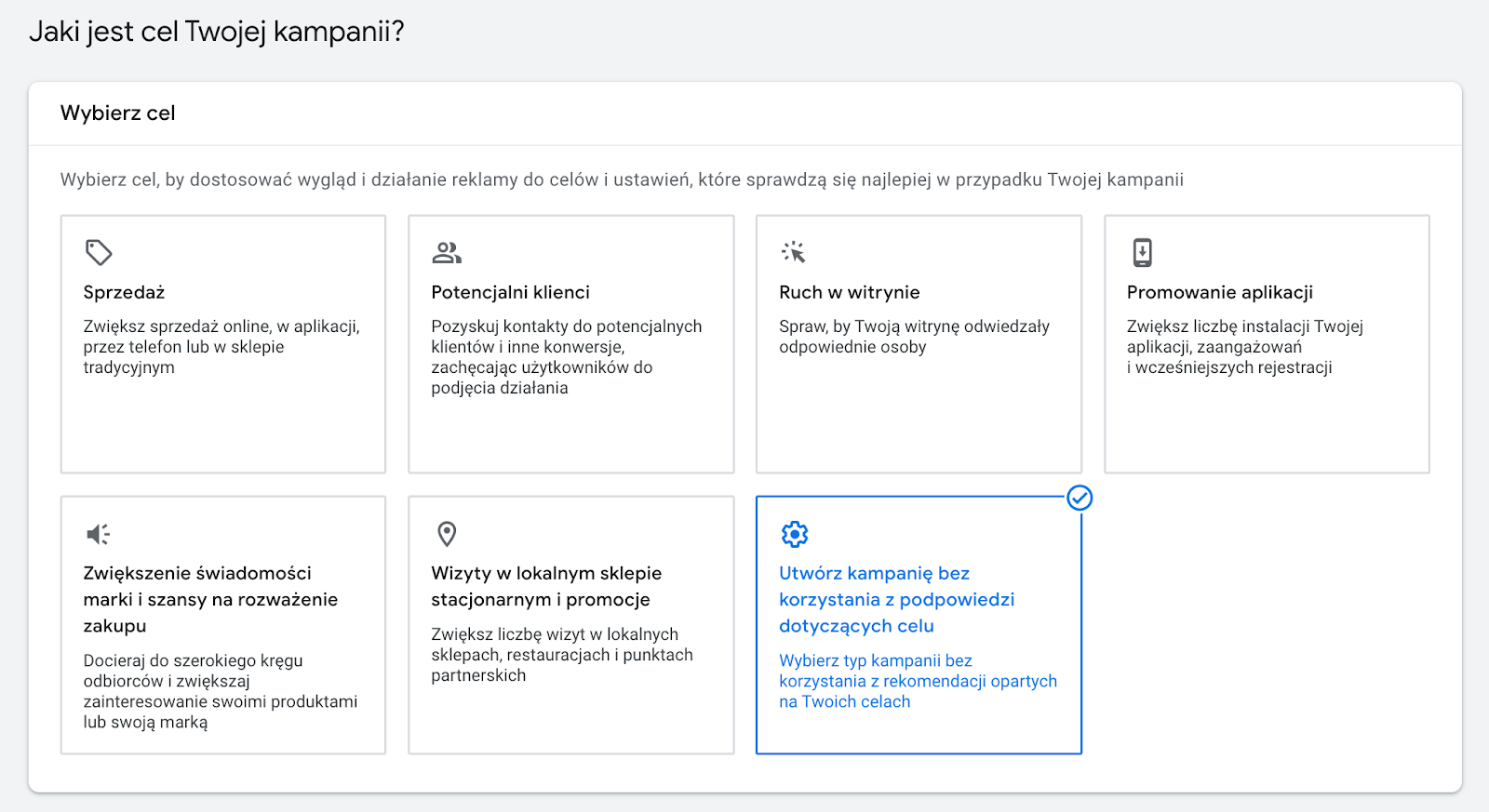Select Wizyty w lokalnym sklepie stacjonarnym heading

pos(546,586)
